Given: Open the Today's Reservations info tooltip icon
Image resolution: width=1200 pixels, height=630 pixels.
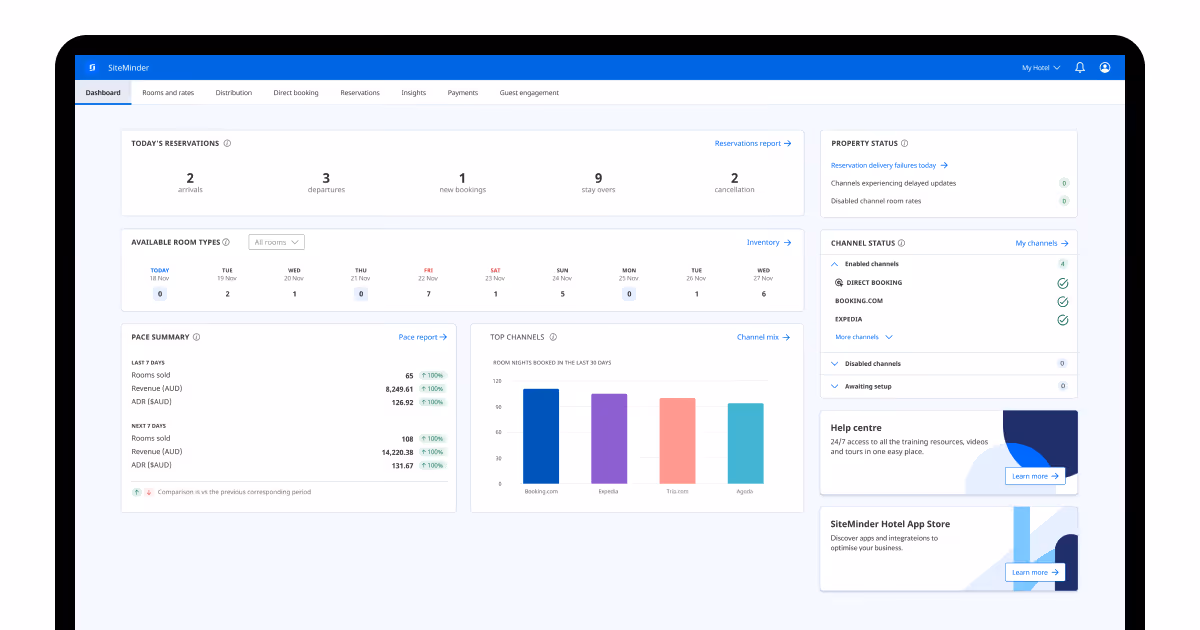Looking at the screenshot, I should coord(227,143).
